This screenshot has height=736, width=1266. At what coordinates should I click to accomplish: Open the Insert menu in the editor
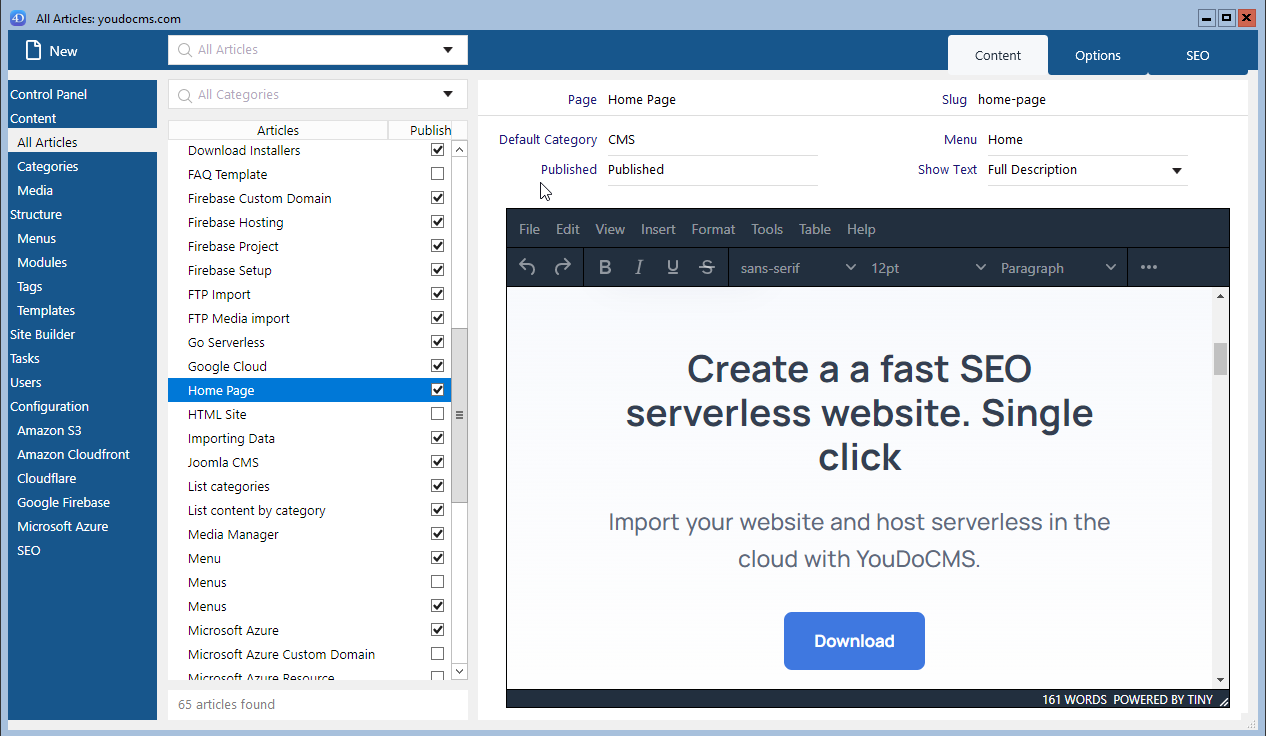pos(658,229)
